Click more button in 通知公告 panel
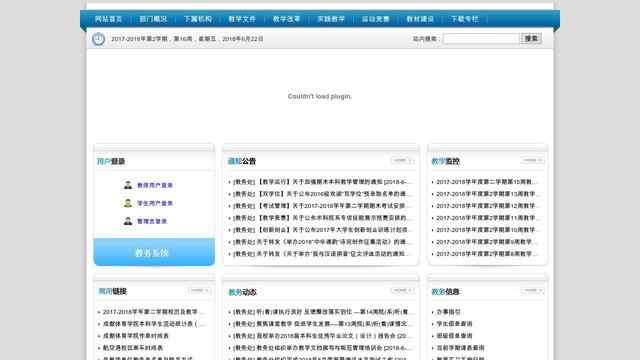This screenshot has height=360, width=640. [402, 160]
